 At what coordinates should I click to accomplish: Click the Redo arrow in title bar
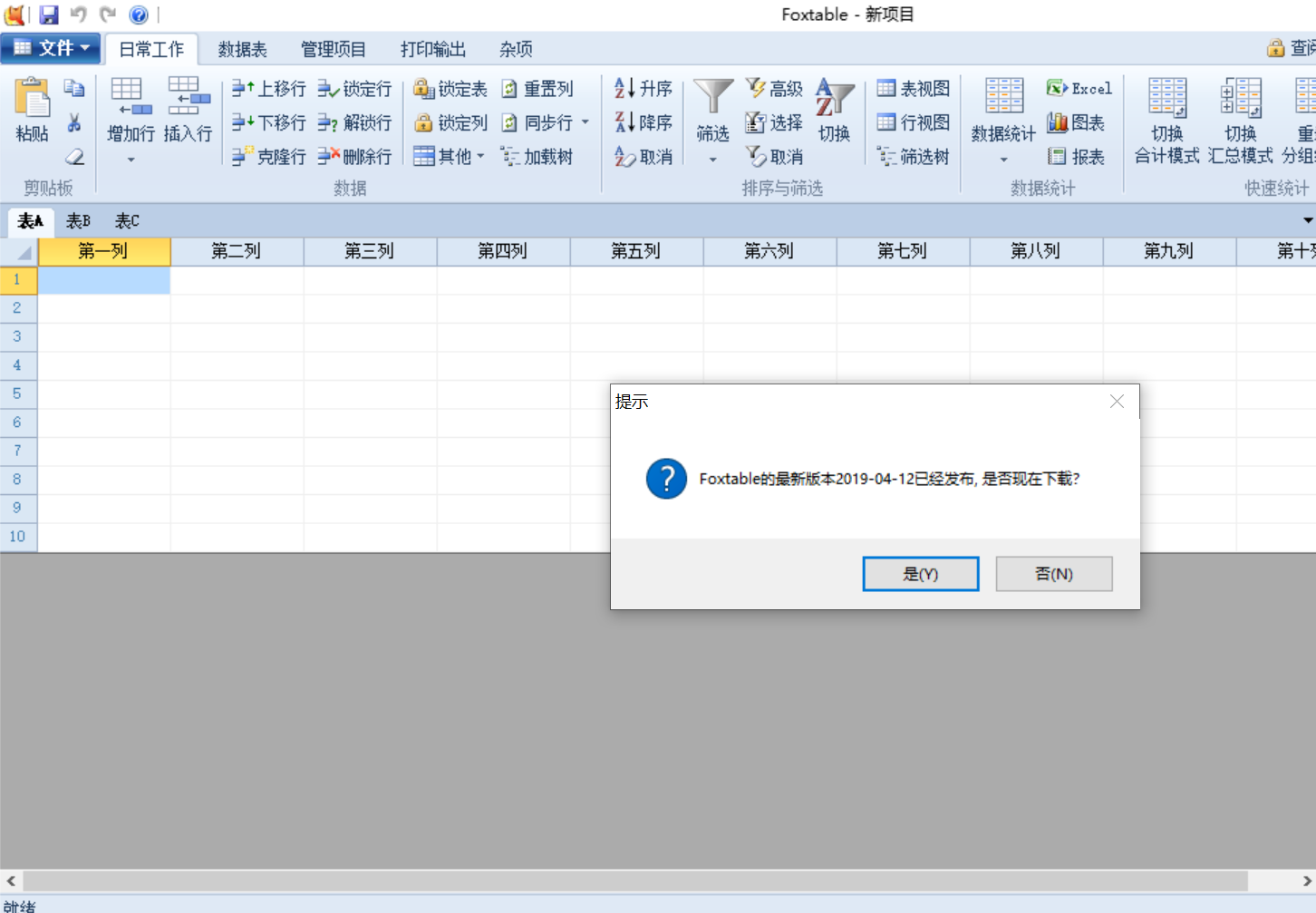108,15
